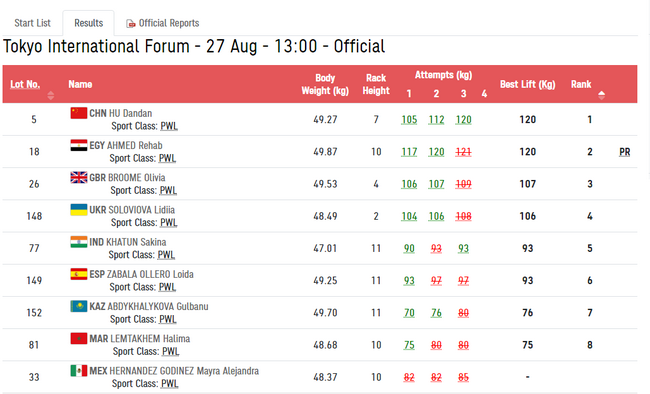The width and height of the screenshot is (650, 394).
Task: Open the Start List tab
Action: tap(32, 23)
